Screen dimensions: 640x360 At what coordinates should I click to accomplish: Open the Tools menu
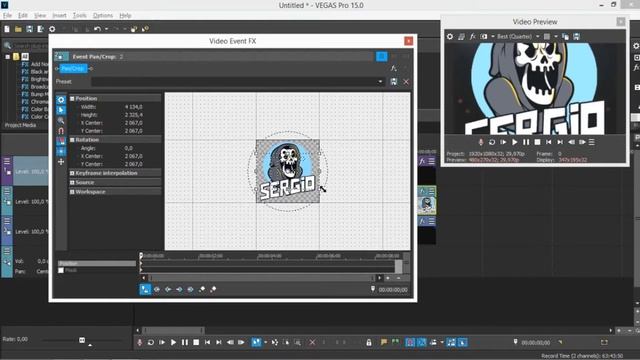[80, 16]
